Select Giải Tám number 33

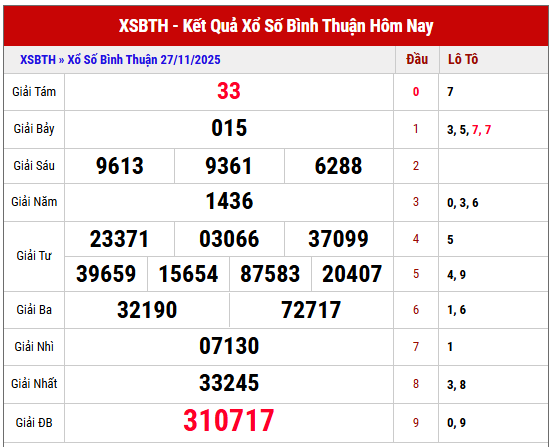tap(229, 91)
